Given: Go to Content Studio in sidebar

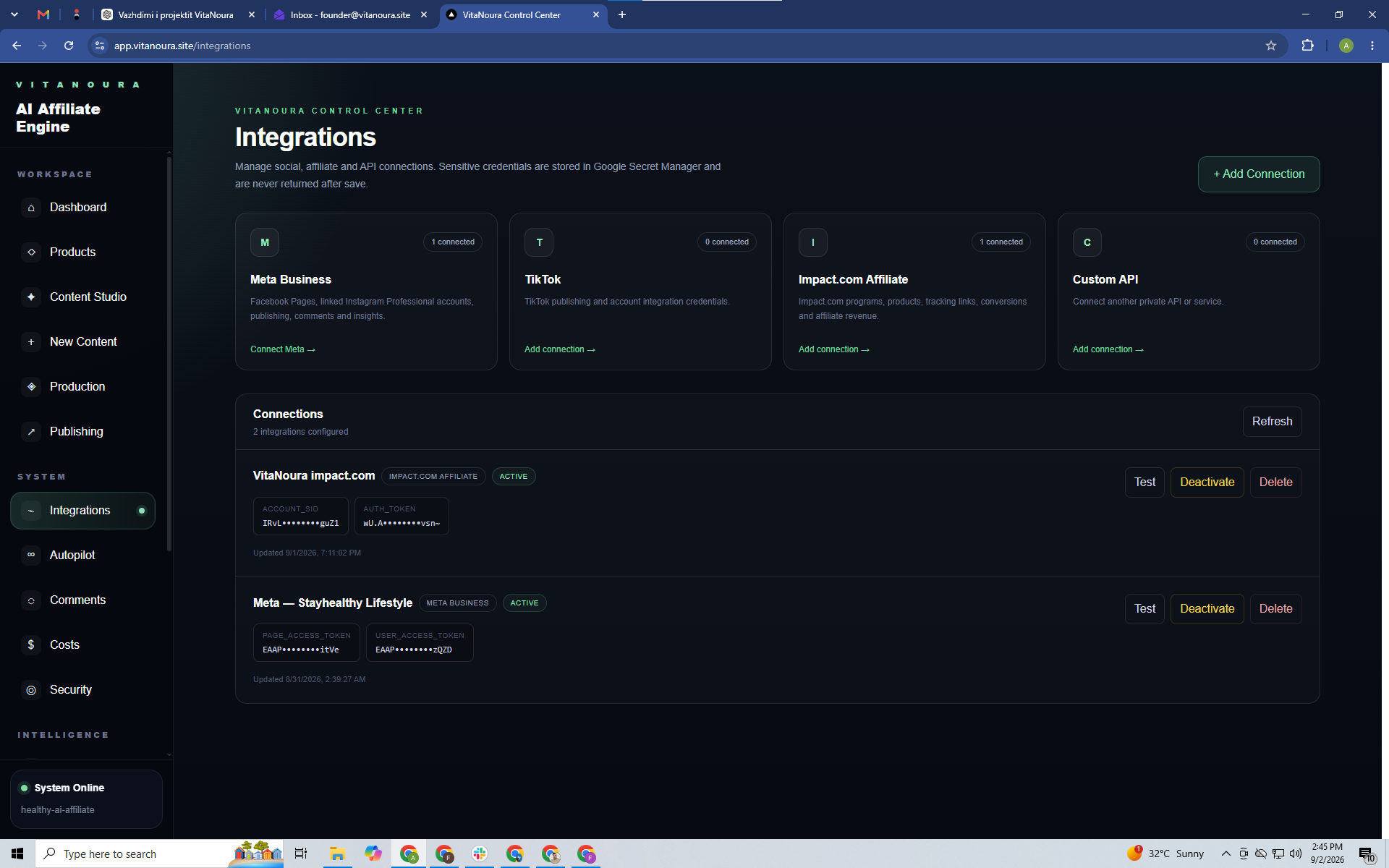Looking at the screenshot, I should (82, 297).
